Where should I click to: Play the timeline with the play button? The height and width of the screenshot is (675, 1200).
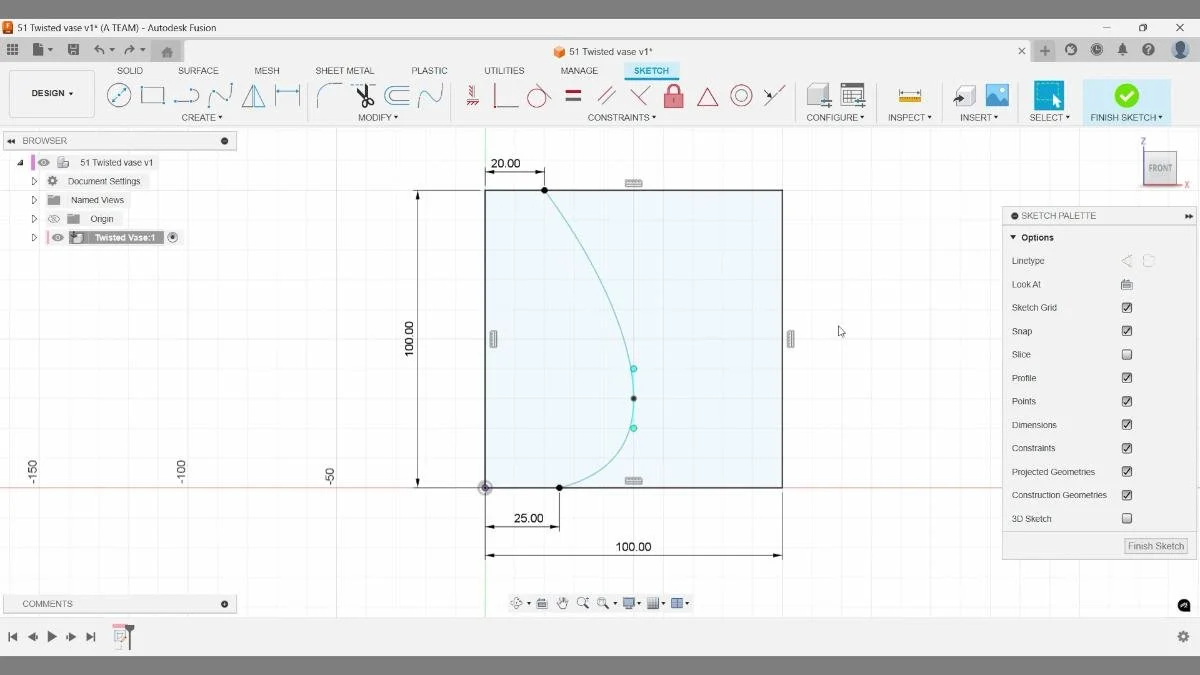(x=52, y=637)
